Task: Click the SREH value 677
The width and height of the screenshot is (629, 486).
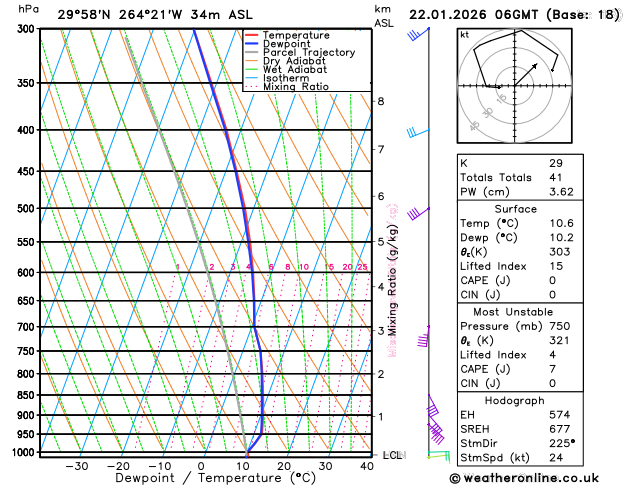Action: (x=560, y=429)
